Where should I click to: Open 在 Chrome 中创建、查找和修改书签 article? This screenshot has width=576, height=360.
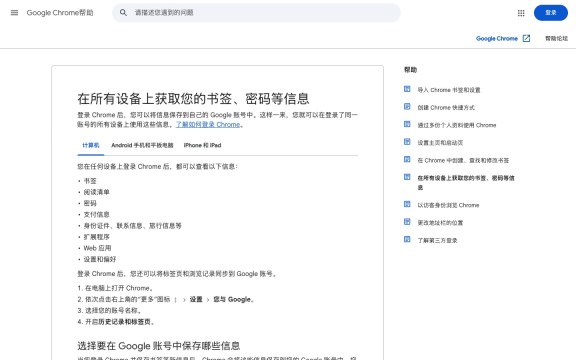click(463, 161)
